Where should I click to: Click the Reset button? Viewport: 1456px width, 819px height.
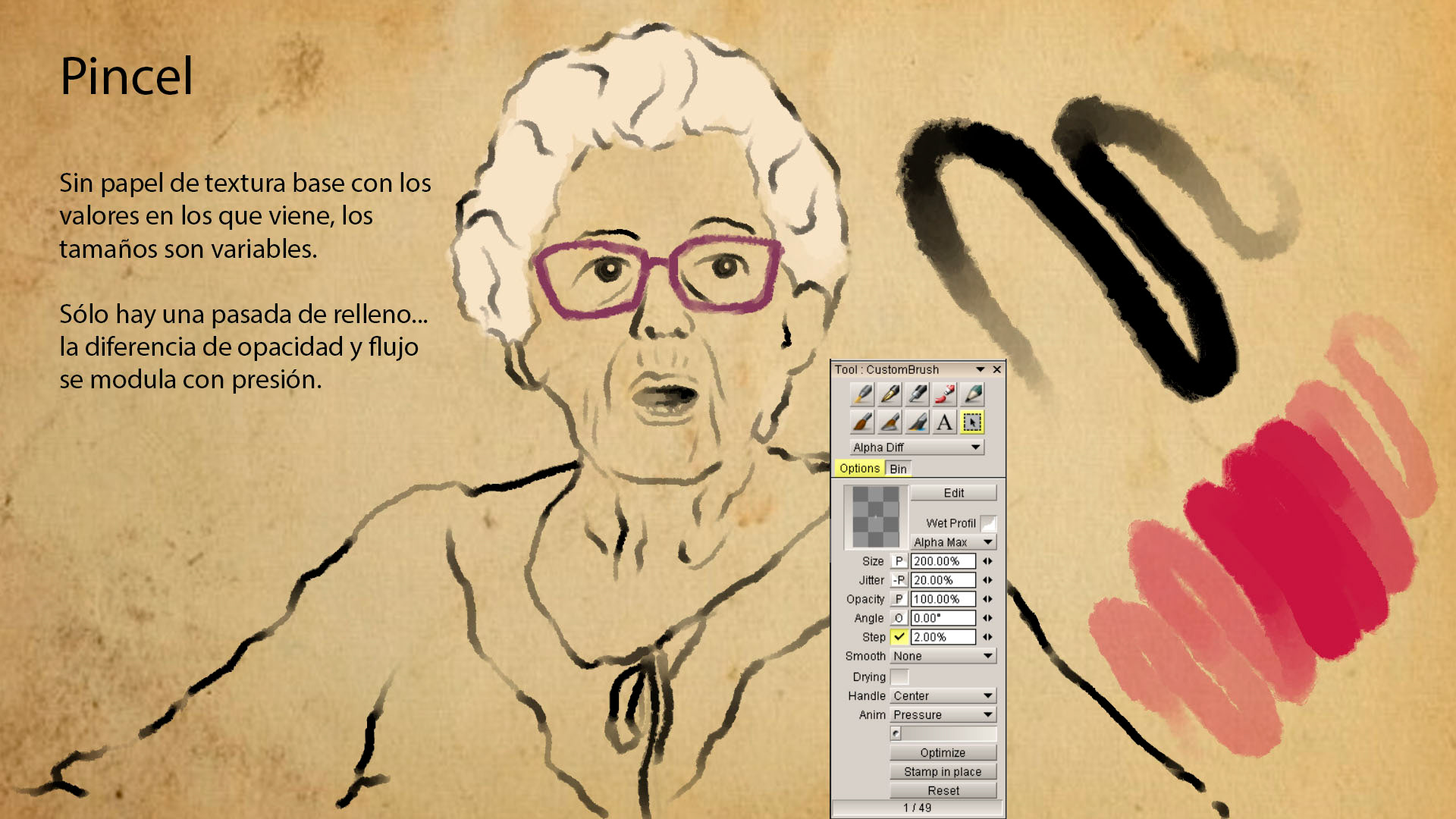(x=943, y=790)
